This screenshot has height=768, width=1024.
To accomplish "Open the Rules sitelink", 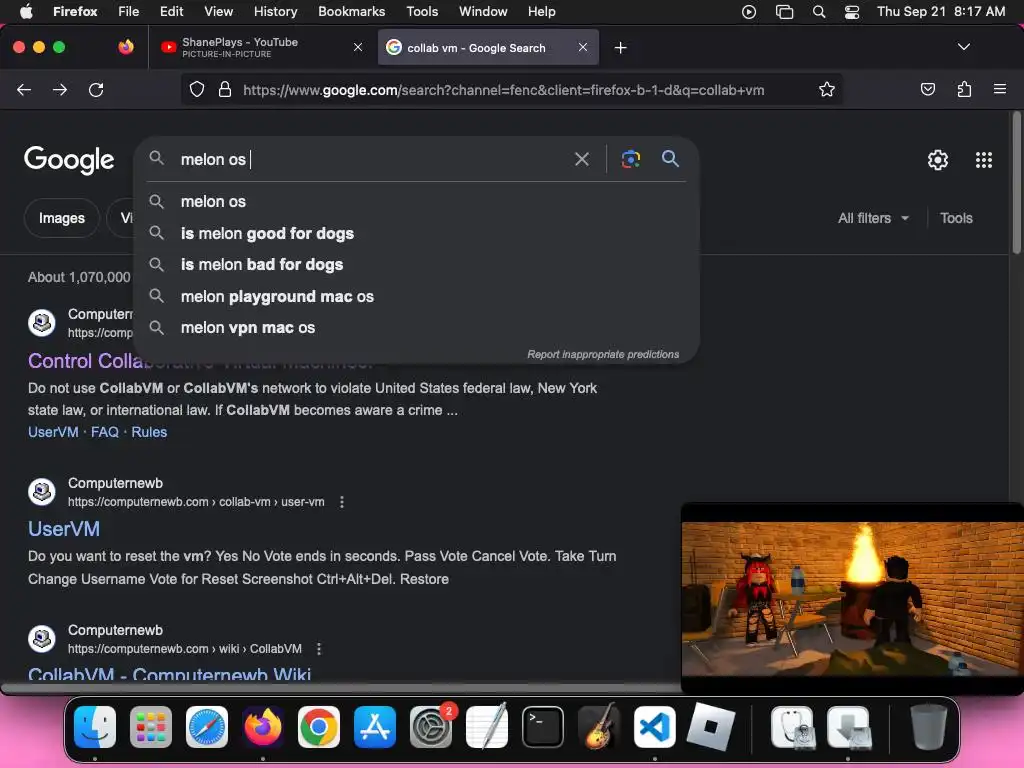I will tap(149, 432).
